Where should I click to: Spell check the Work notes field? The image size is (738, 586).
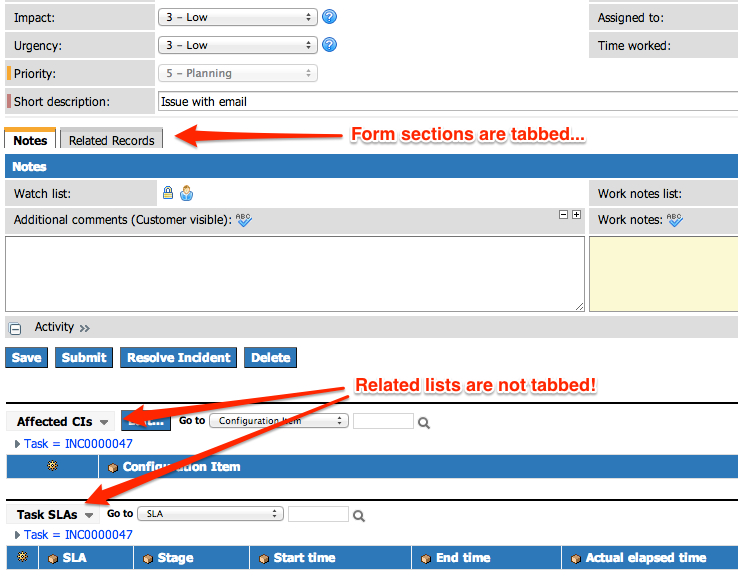click(675, 220)
